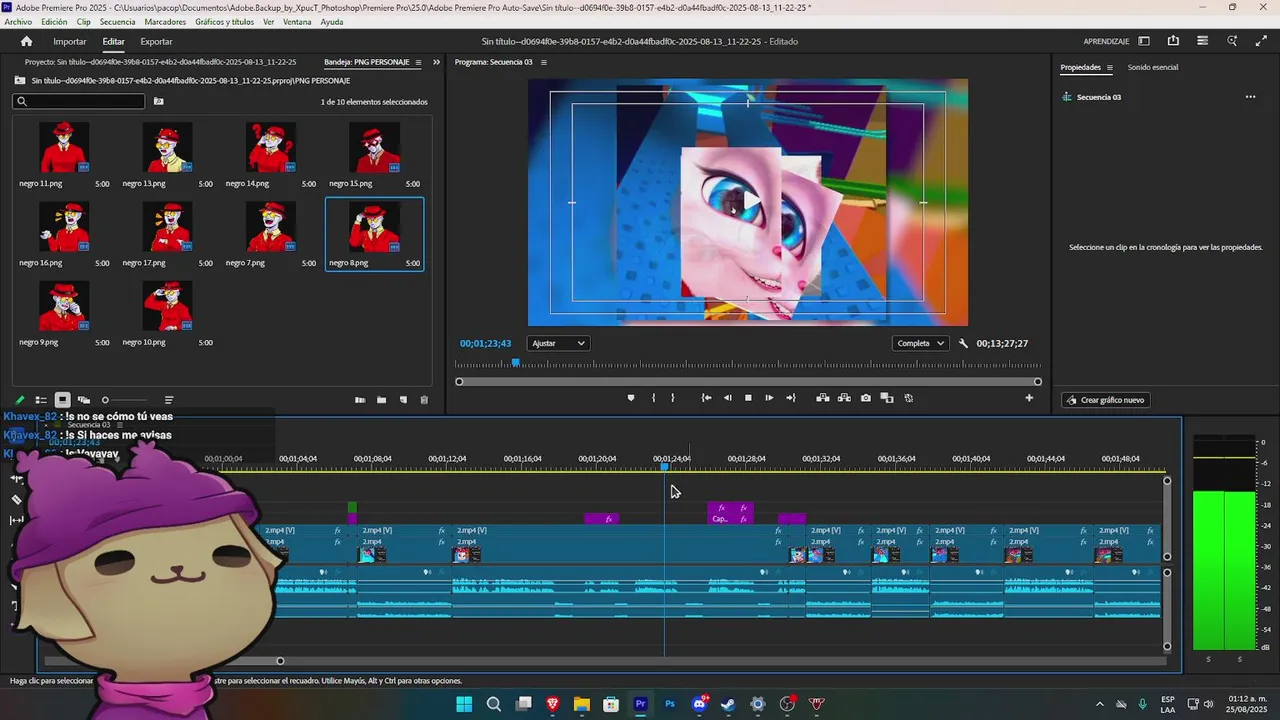The width and height of the screenshot is (1280, 720).
Task: Open the Secuencia menu
Action: (118, 21)
